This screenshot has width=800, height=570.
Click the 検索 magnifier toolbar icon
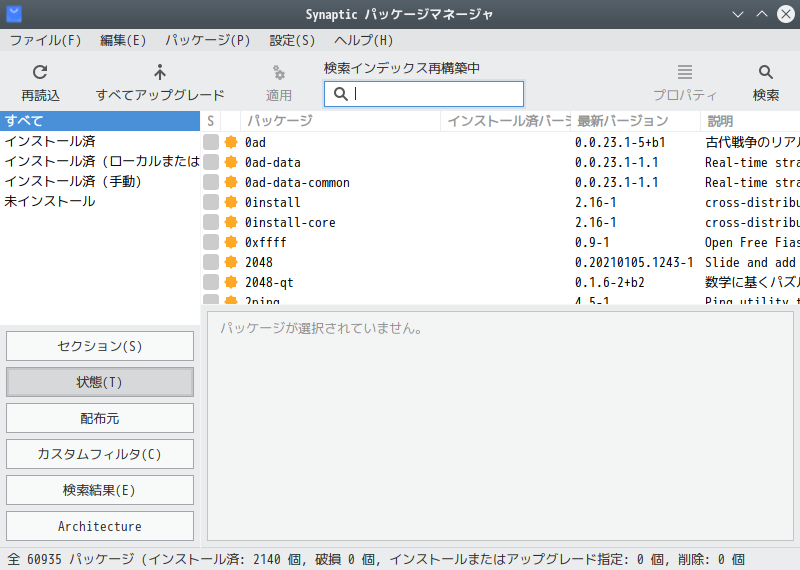click(765, 72)
